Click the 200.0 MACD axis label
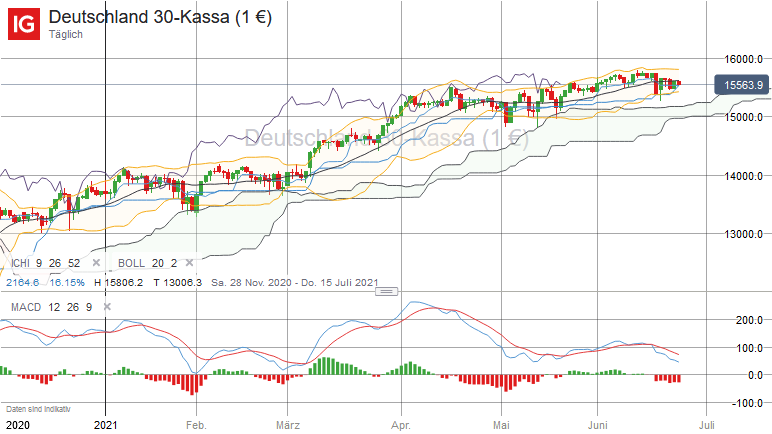 (x=749, y=320)
